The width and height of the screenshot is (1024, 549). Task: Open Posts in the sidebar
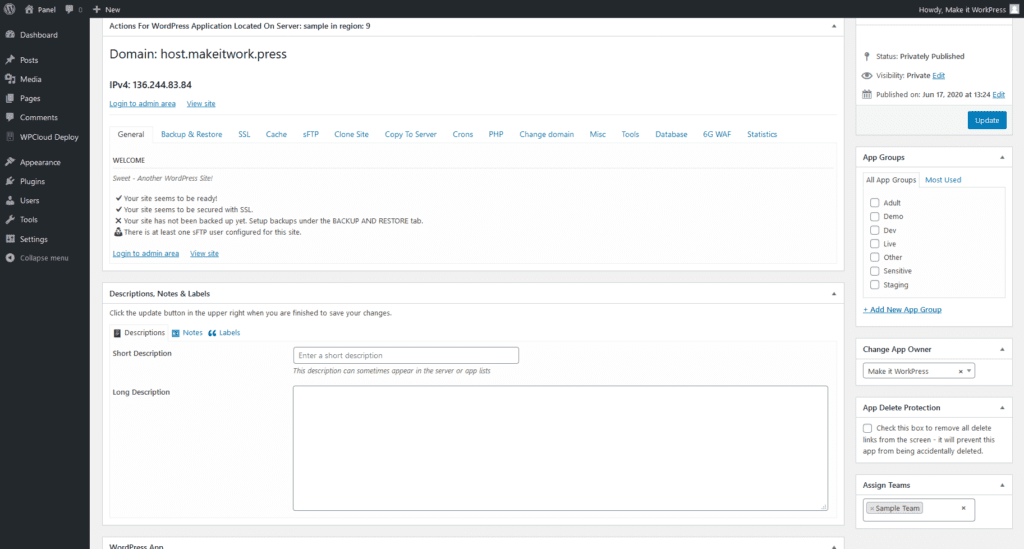[29, 60]
